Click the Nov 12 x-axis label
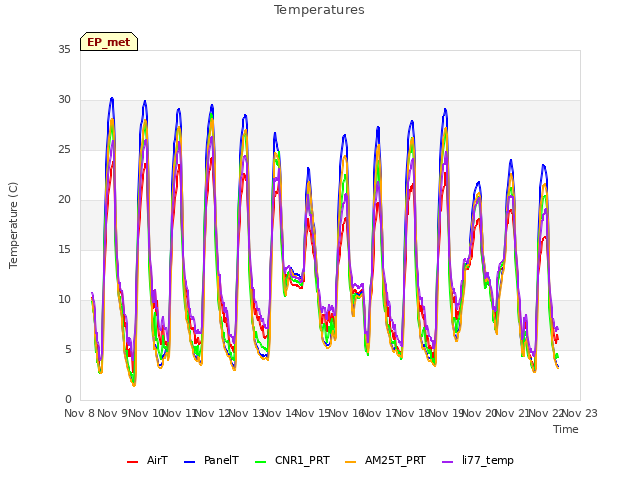Viewport: 640px width, 480px height. pos(212,413)
